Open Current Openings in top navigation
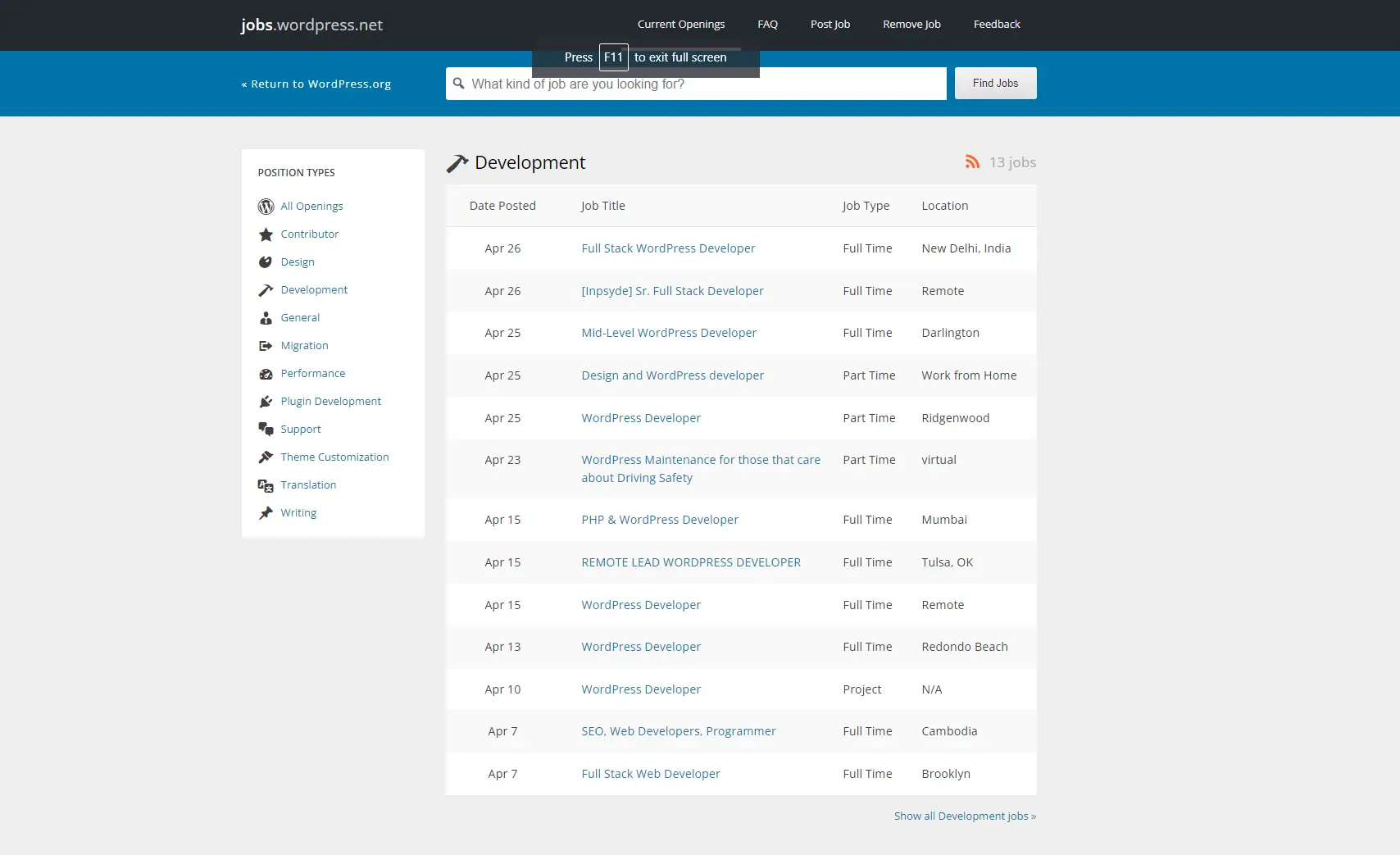Screen dimensions: 1400x855 (x=681, y=25)
